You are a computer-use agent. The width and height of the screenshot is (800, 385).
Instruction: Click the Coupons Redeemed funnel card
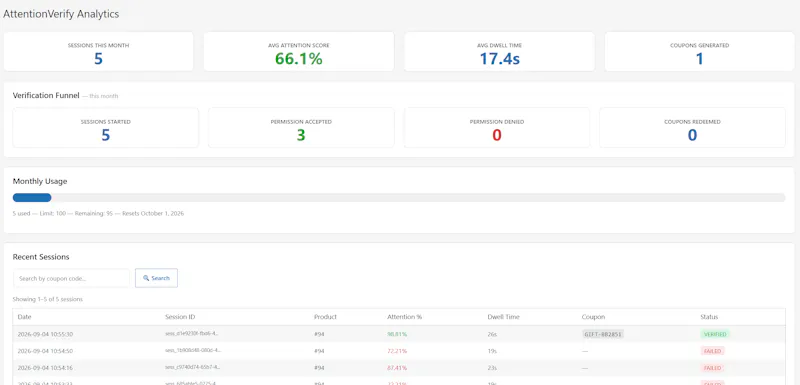point(692,127)
